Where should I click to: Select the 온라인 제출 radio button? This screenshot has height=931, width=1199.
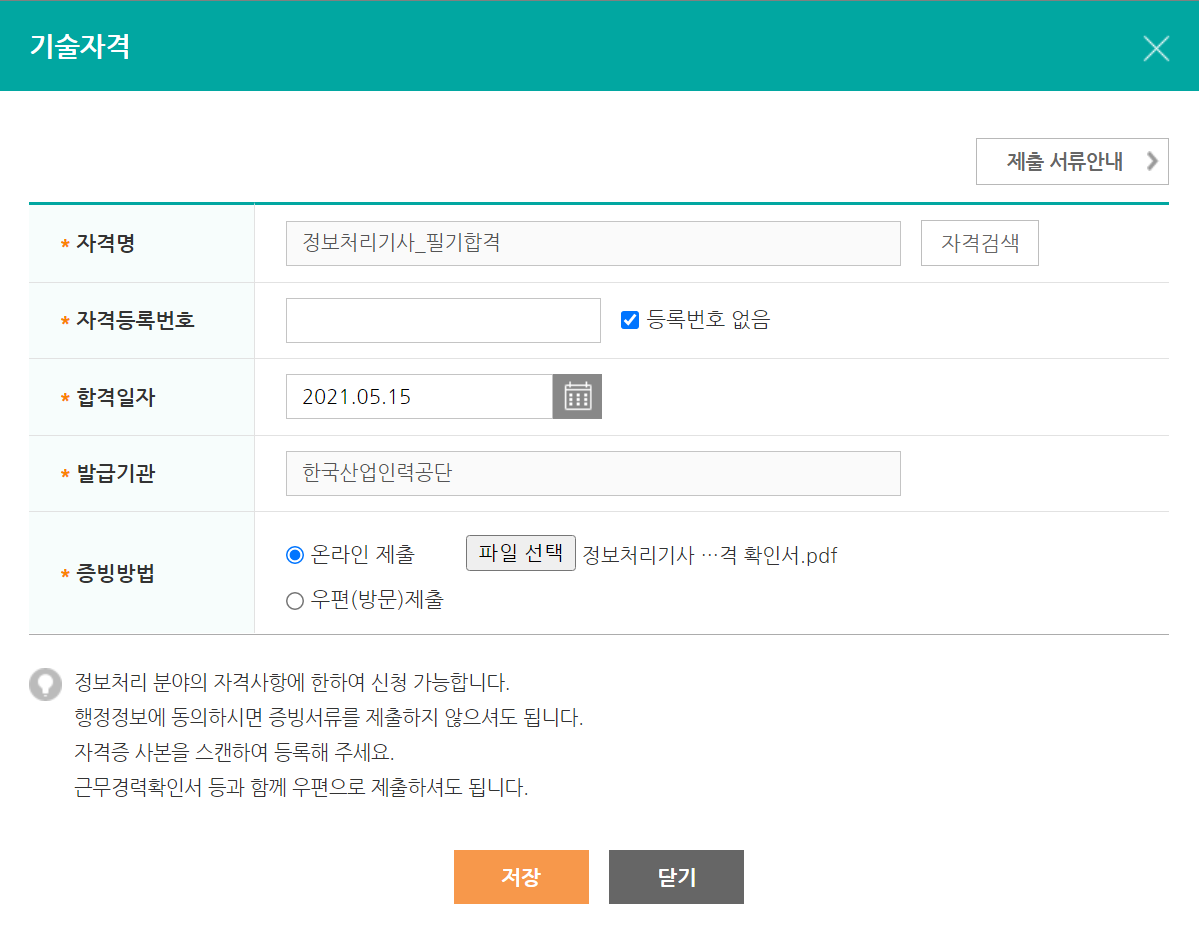click(x=295, y=555)
